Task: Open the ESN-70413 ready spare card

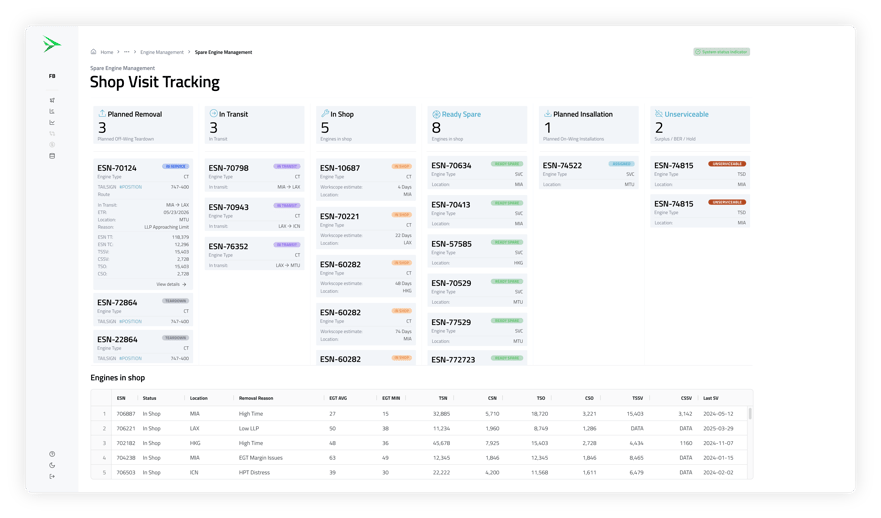Action: pos(477,212)
